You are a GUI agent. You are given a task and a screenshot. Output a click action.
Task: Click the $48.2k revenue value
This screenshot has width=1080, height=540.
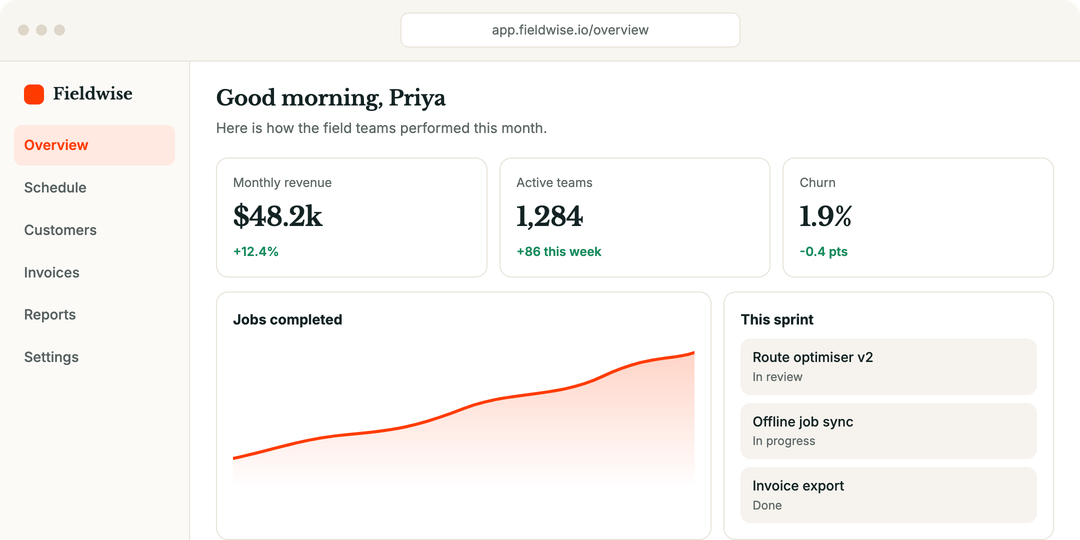tap(278, 216)
